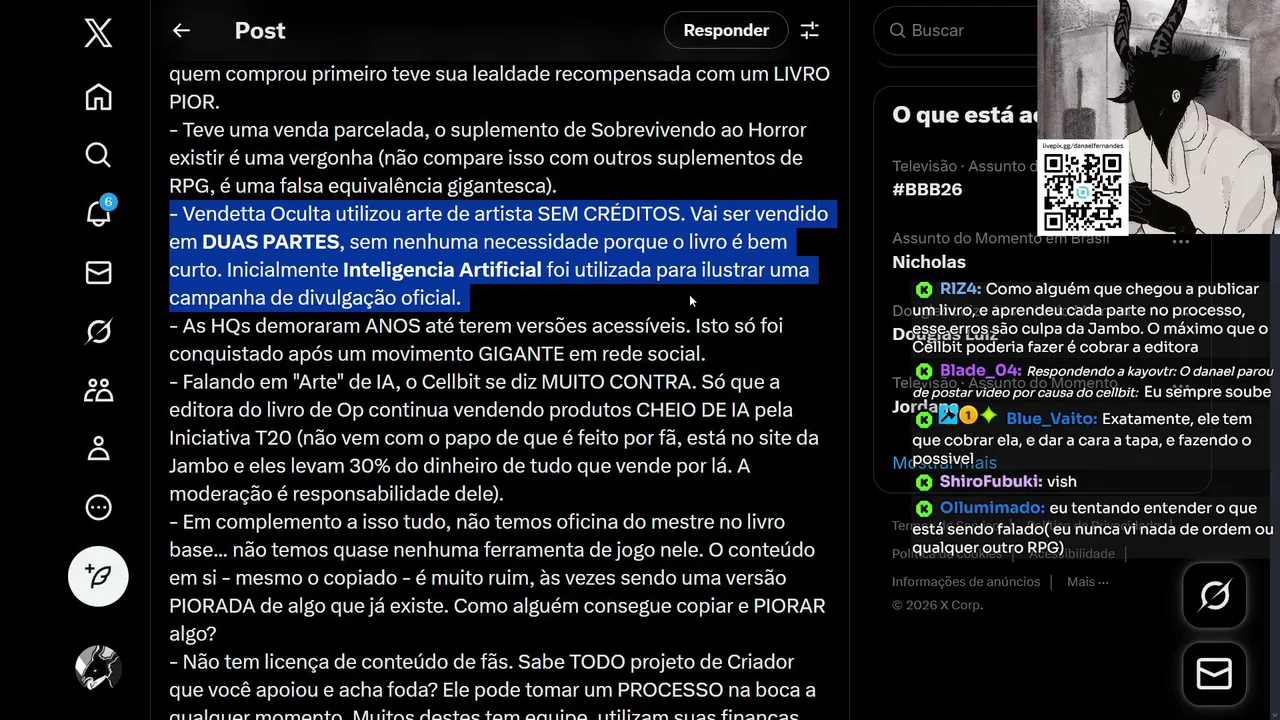Click username Ollumimado in chat overlay
The image size is (1280, 720).
pyautogui.click(x=992, y=508)
